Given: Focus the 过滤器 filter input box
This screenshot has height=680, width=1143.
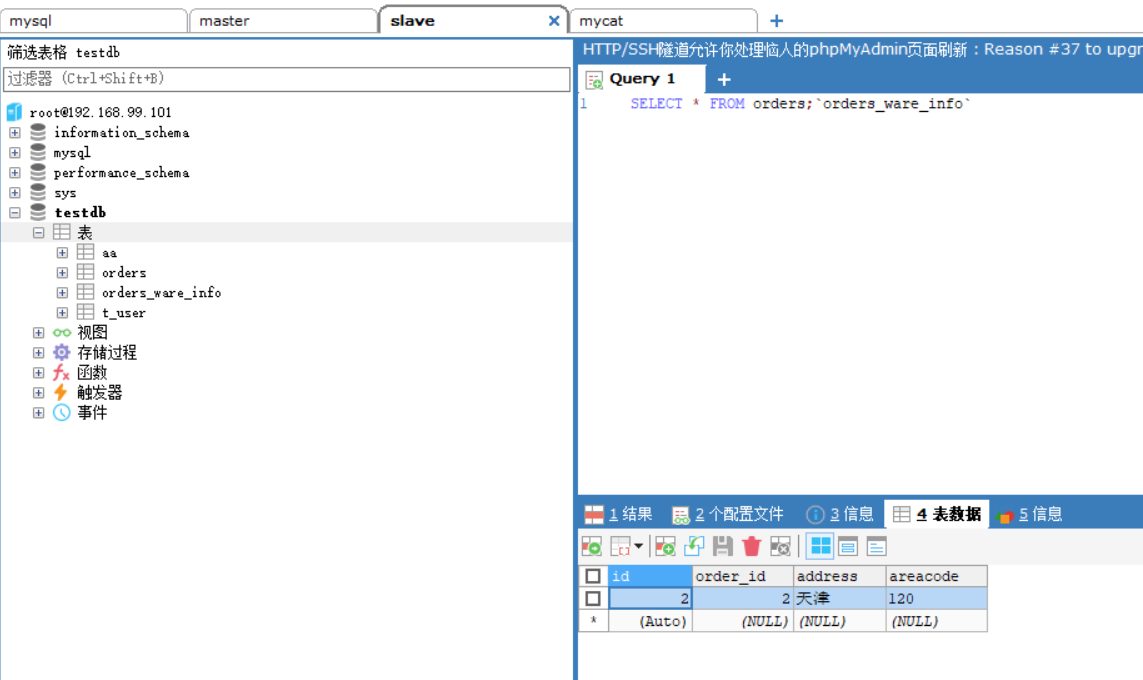Looking at the screenshot, I should pos(286,79).
